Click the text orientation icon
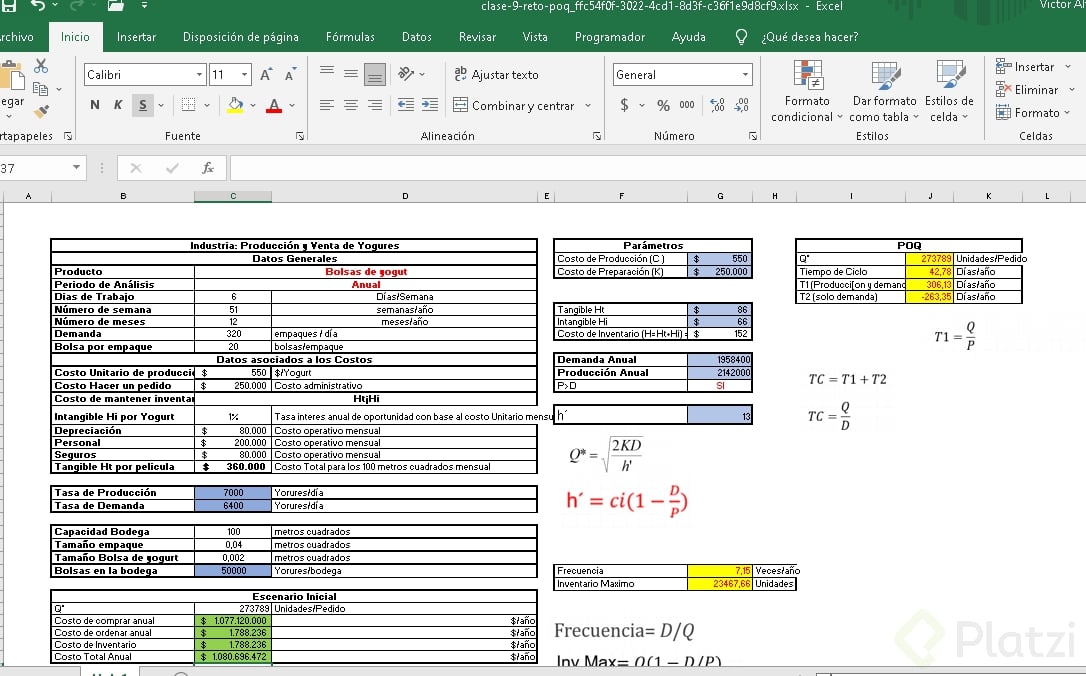This screenshot has width=1086, height=676. pos(406,73)
